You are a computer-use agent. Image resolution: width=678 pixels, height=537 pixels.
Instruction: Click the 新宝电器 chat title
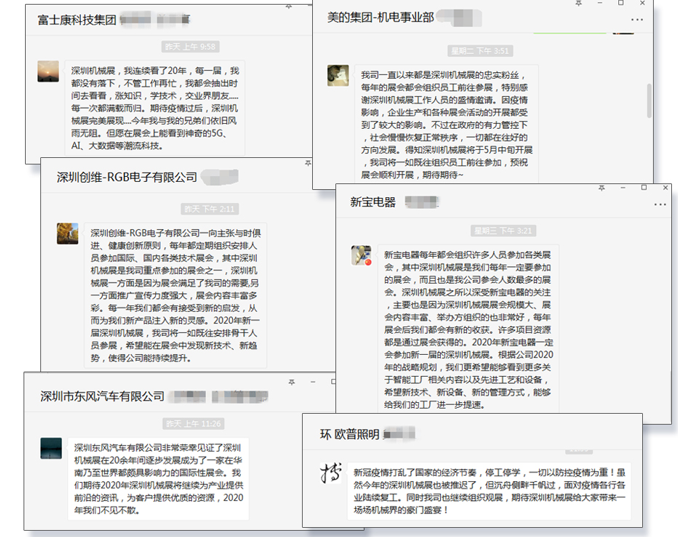click(373, 202)
